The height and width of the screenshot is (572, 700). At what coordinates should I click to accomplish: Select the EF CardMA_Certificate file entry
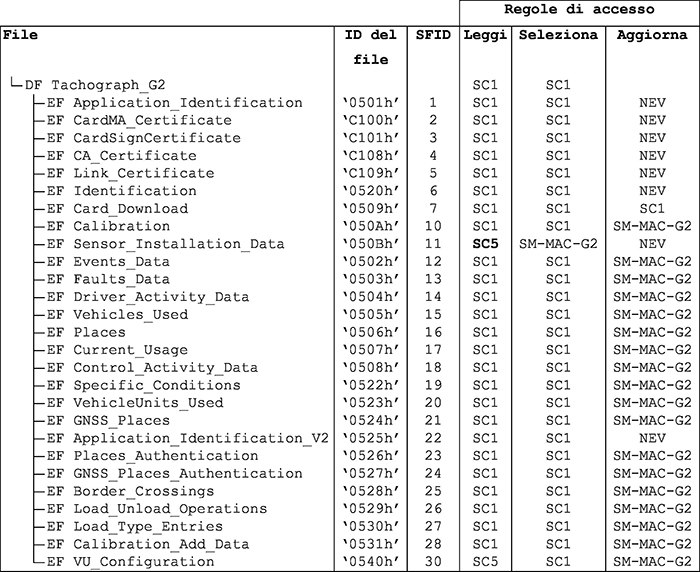pyautogui.click(x=152, y=120)
